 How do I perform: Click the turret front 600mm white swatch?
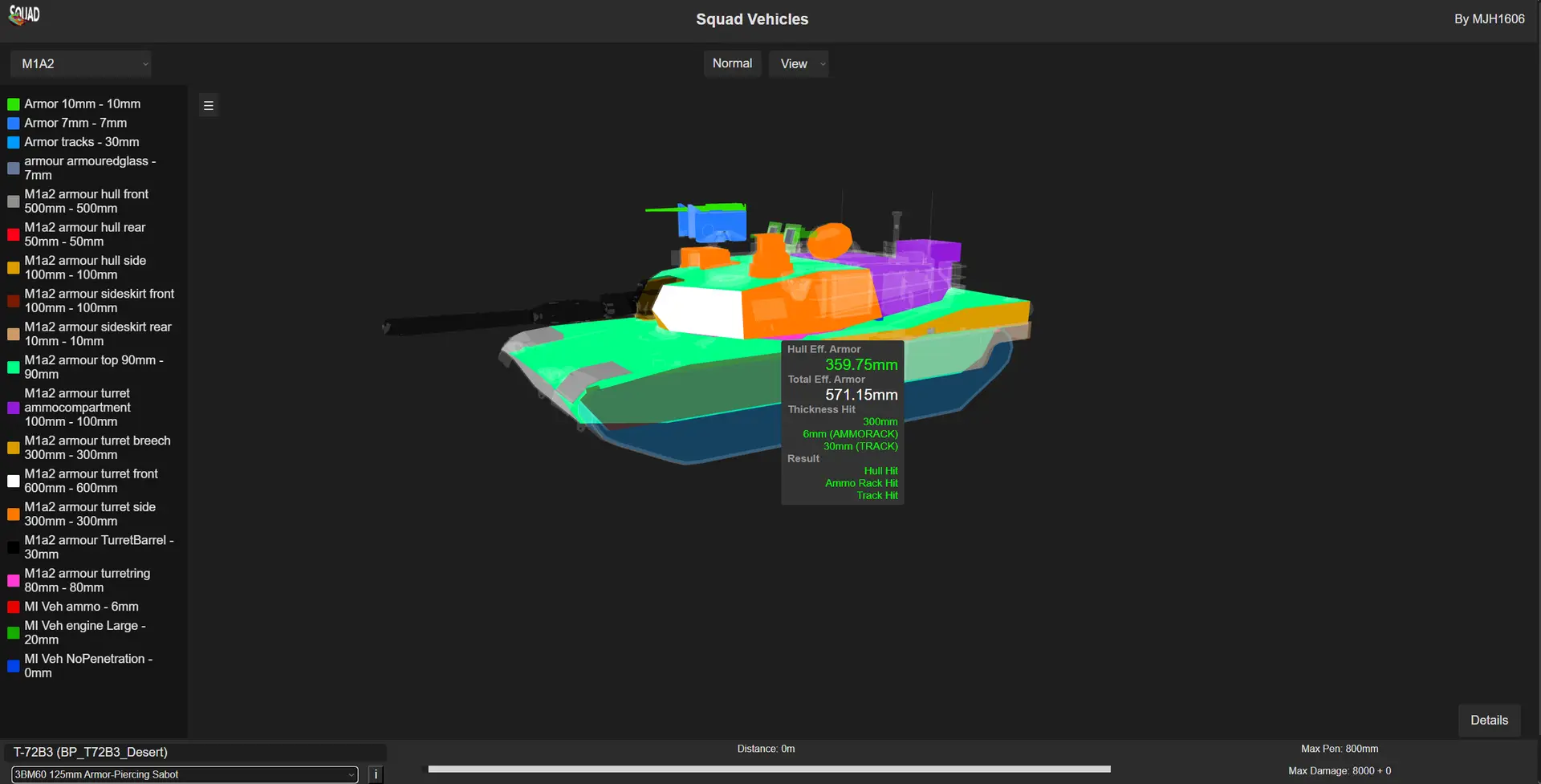tap(14, 481)
